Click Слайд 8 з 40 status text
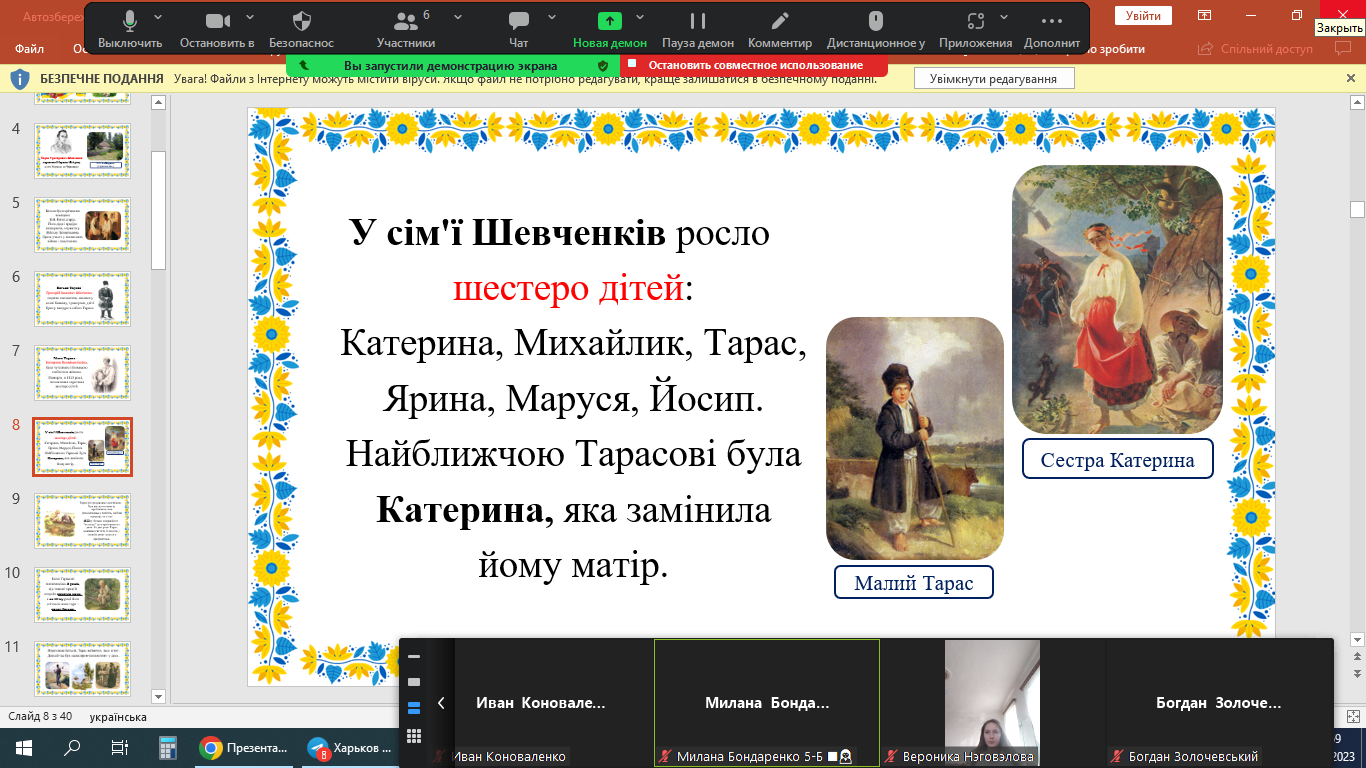The height and width of the screenshot is (768, 1366). [x=40, y=717]
